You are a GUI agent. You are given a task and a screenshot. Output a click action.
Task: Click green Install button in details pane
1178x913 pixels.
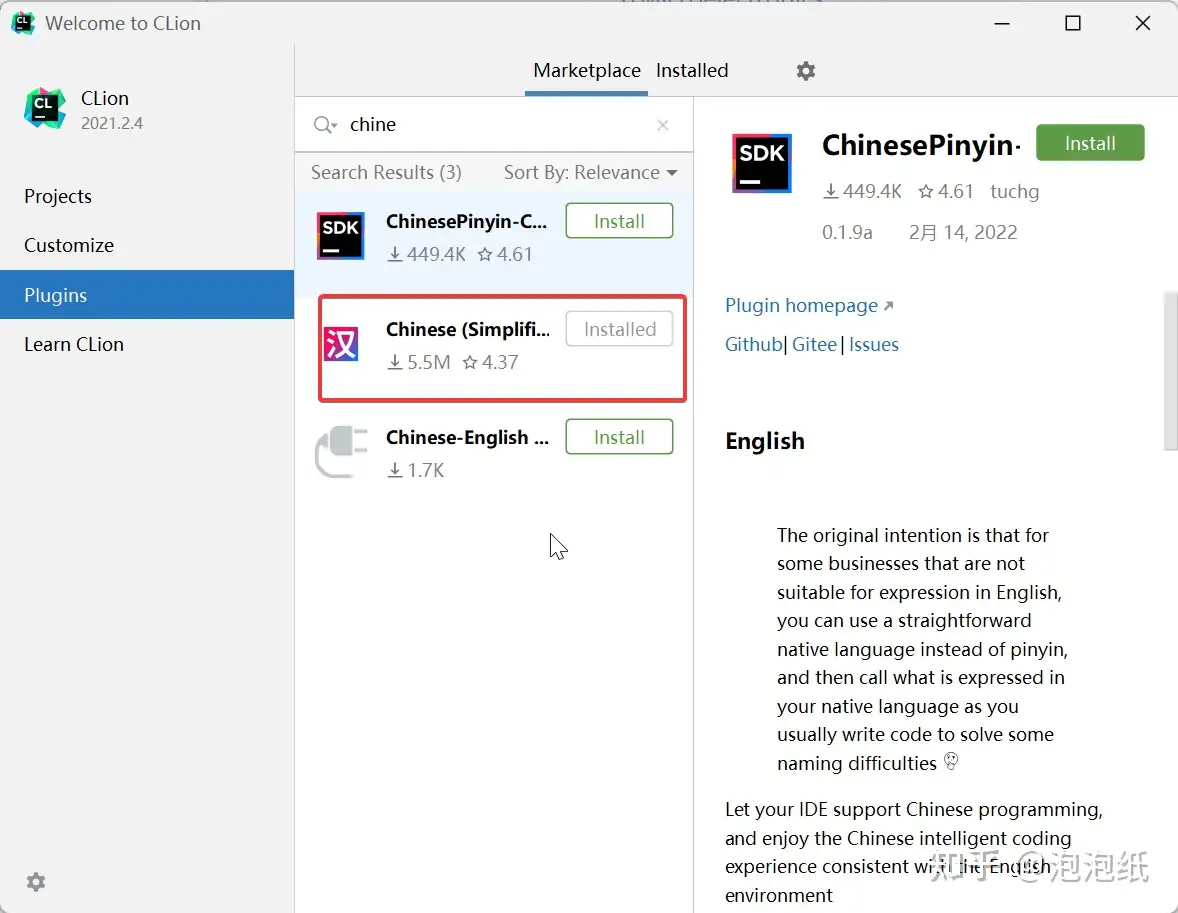tap(1090, 143)
